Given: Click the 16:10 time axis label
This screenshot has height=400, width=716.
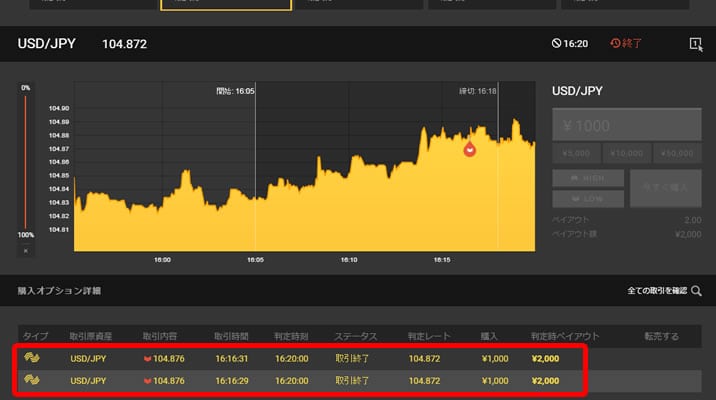Looking at the screenshot, I should [349, 259].
